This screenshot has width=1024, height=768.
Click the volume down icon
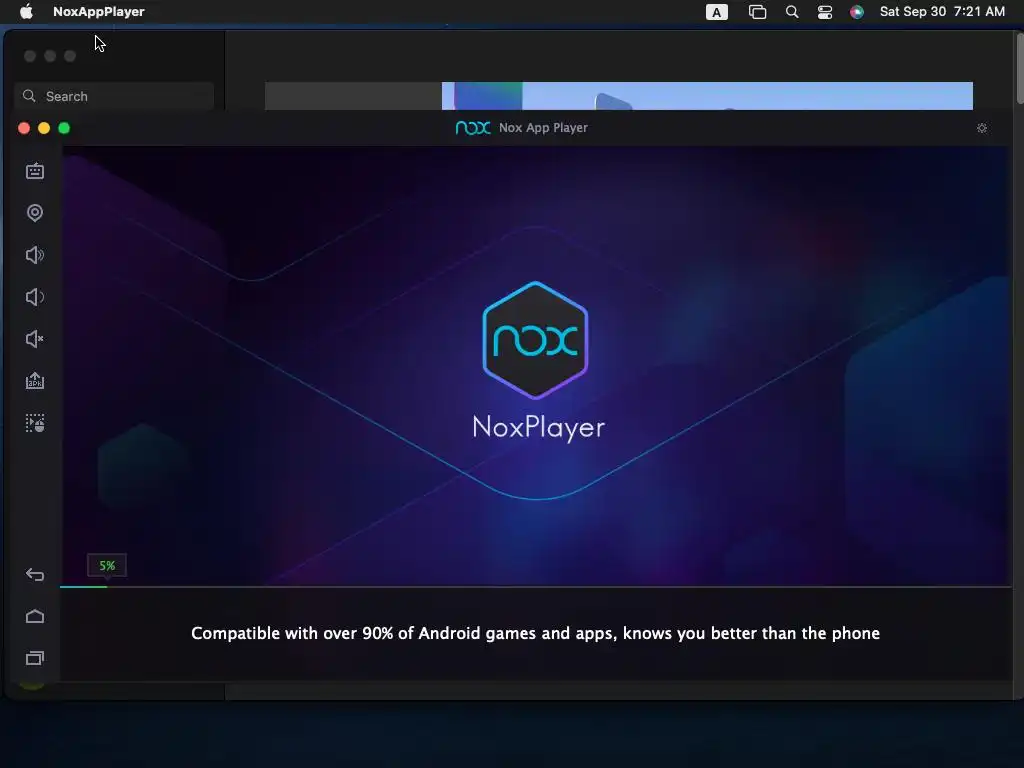(35, 297)
